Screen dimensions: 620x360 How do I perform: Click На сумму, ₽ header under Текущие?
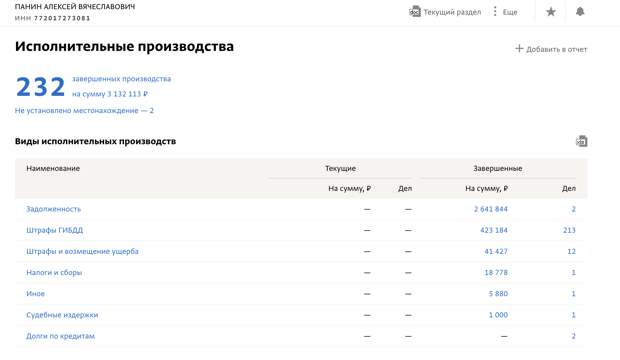[x=350, y=188]
